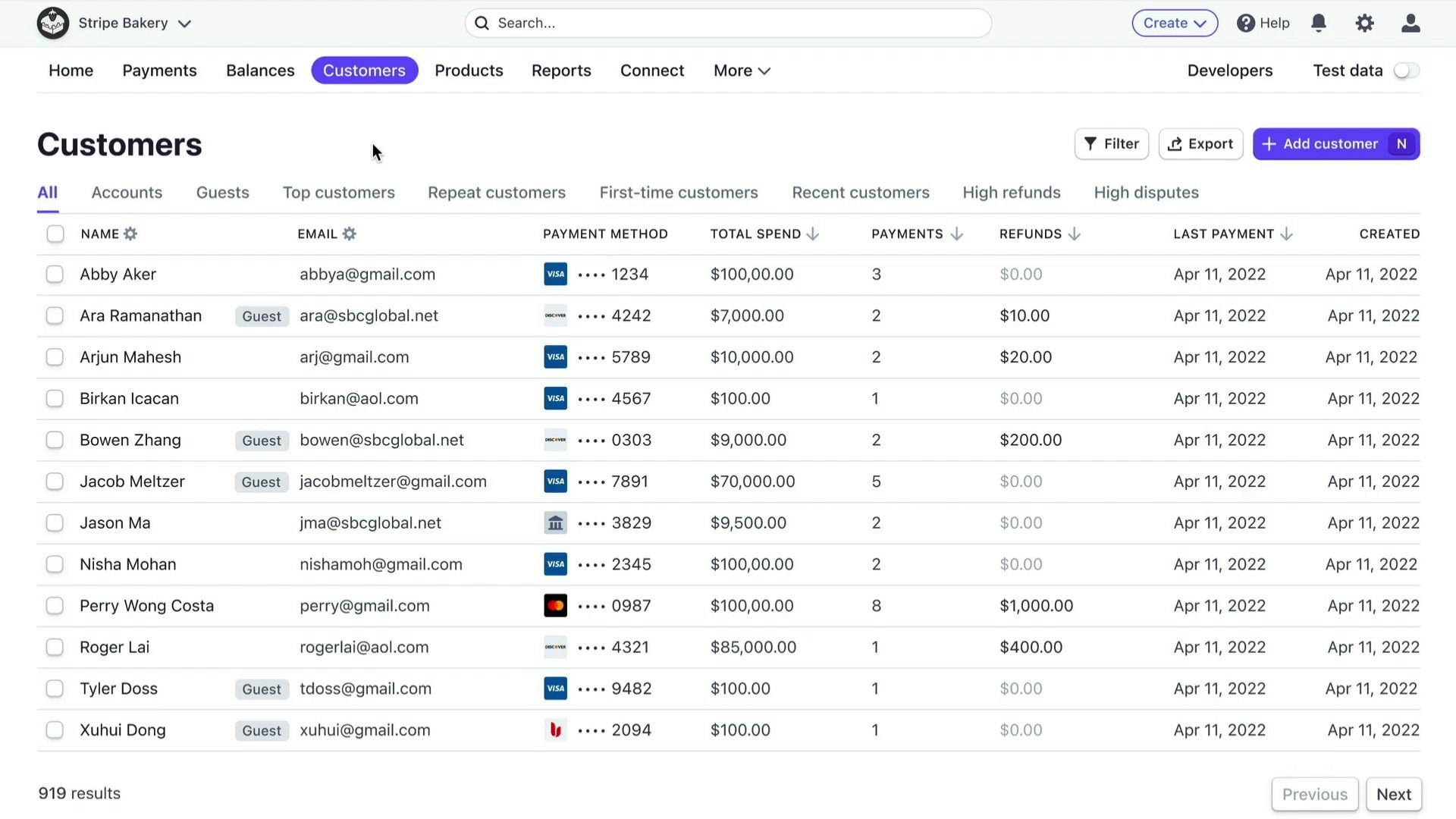The image size is (1456, 819).
Task: Click the 919 results count
Action: [x=80, y=793]
